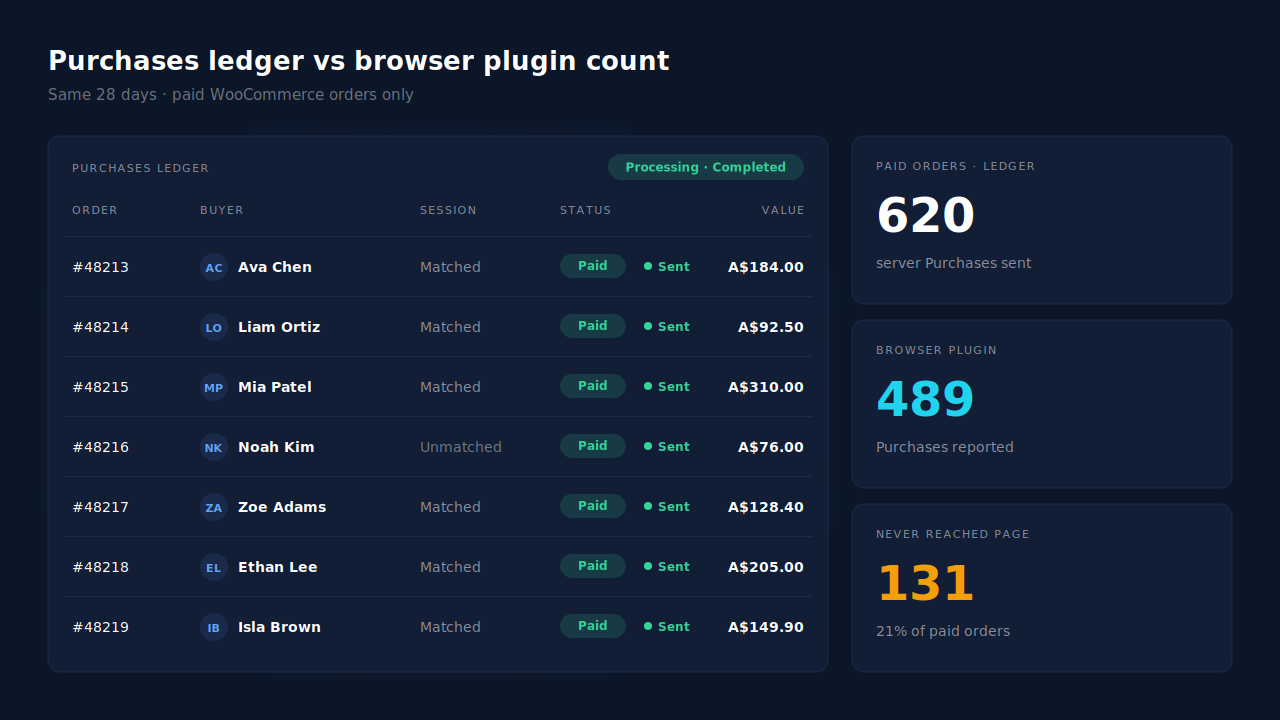The height and width of the screenshot is (720, 1280).
Task: Click the buyer name Ethan Lee
Action: (x=278, y=567)
